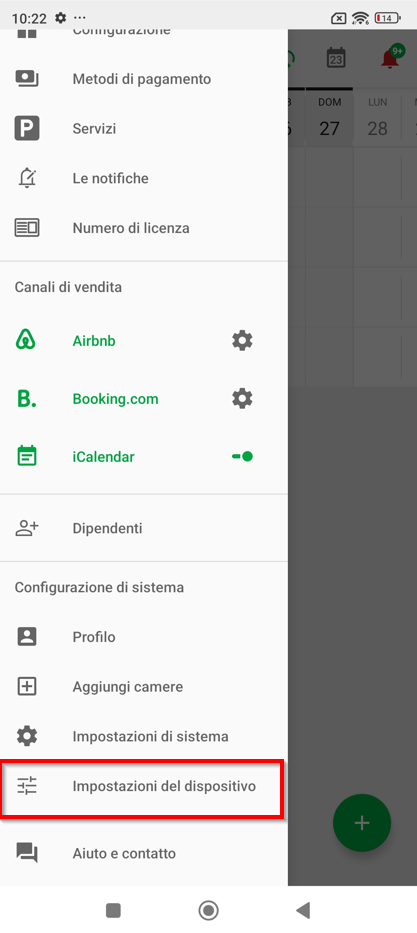Open the red notification bell
Screen dimensions: 417x933
click(391, 58)
